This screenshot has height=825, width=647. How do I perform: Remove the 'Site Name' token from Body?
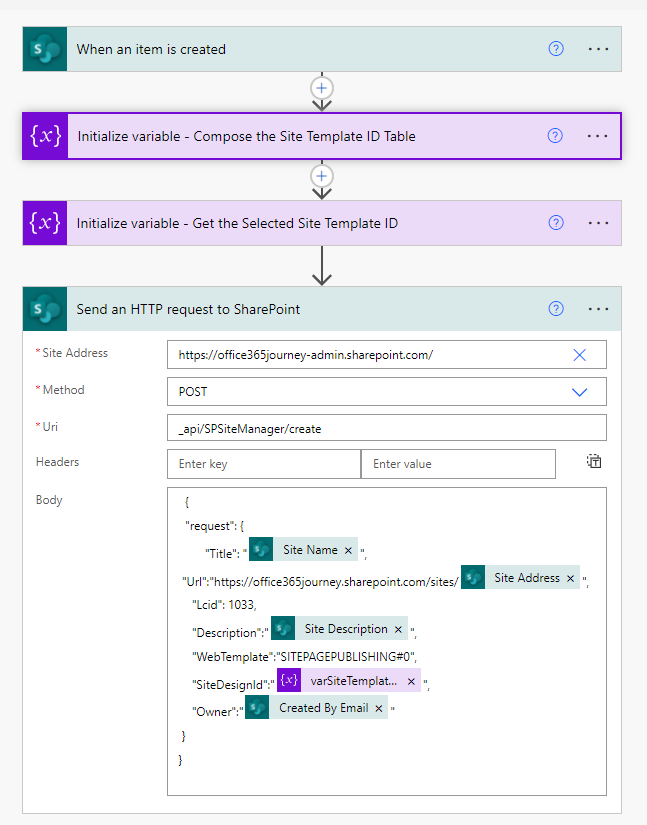click(x=348, y=550)
